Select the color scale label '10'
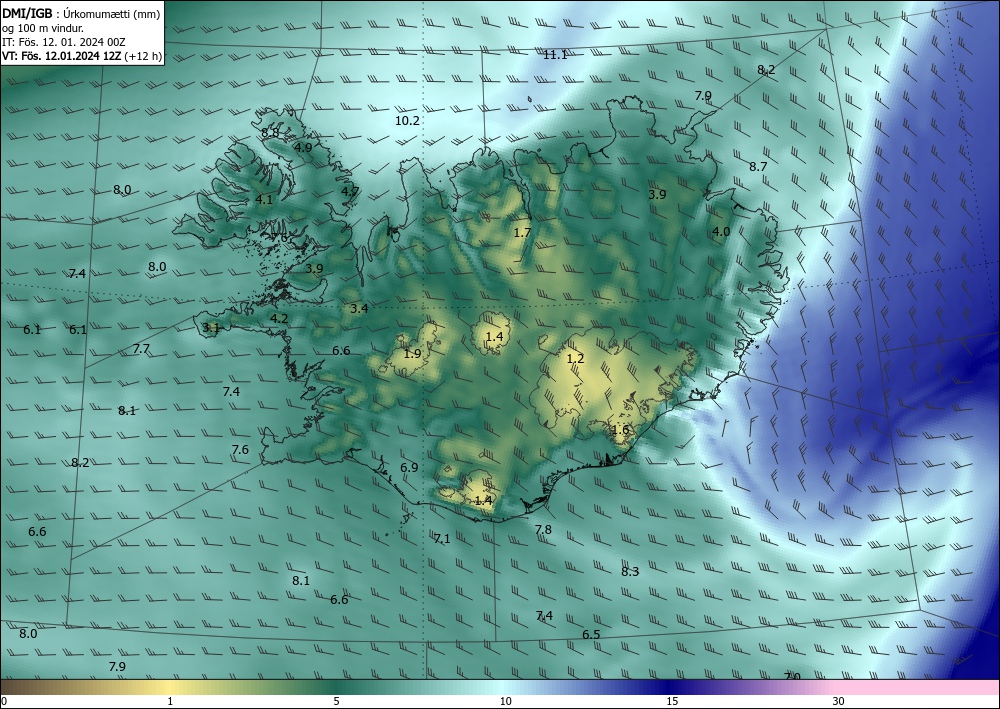Viewport: 1000px width, 709px height. 505,701
